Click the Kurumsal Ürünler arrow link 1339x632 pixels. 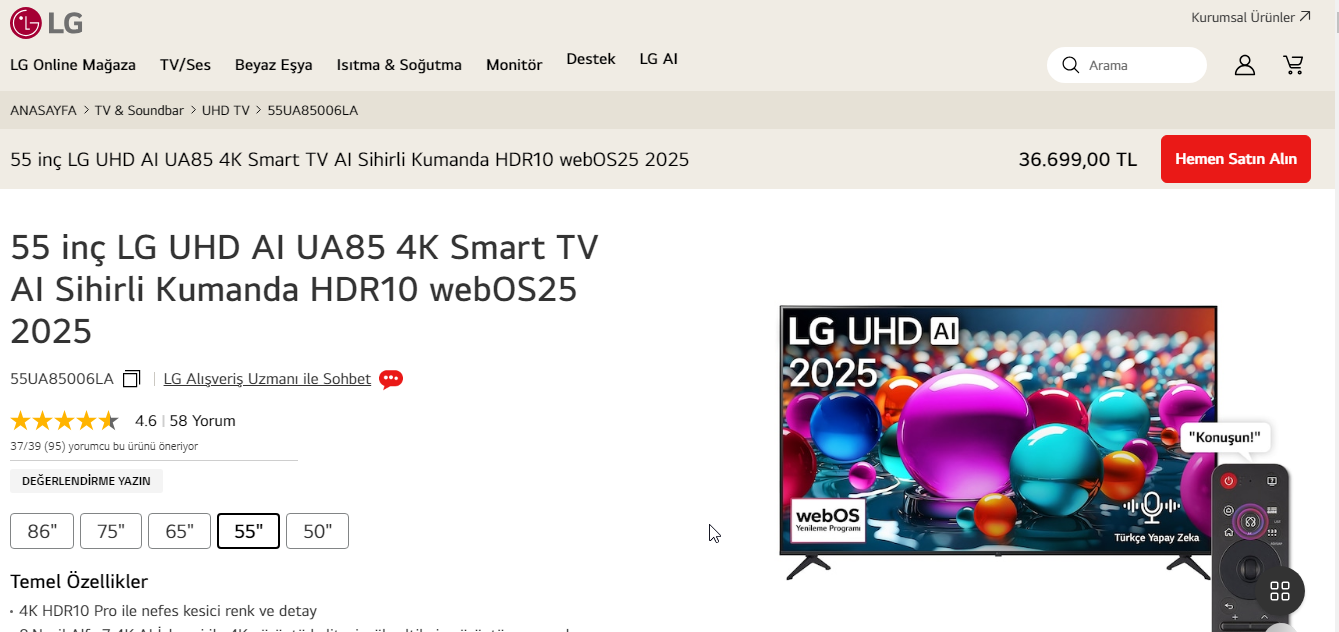click(1251, 17)
